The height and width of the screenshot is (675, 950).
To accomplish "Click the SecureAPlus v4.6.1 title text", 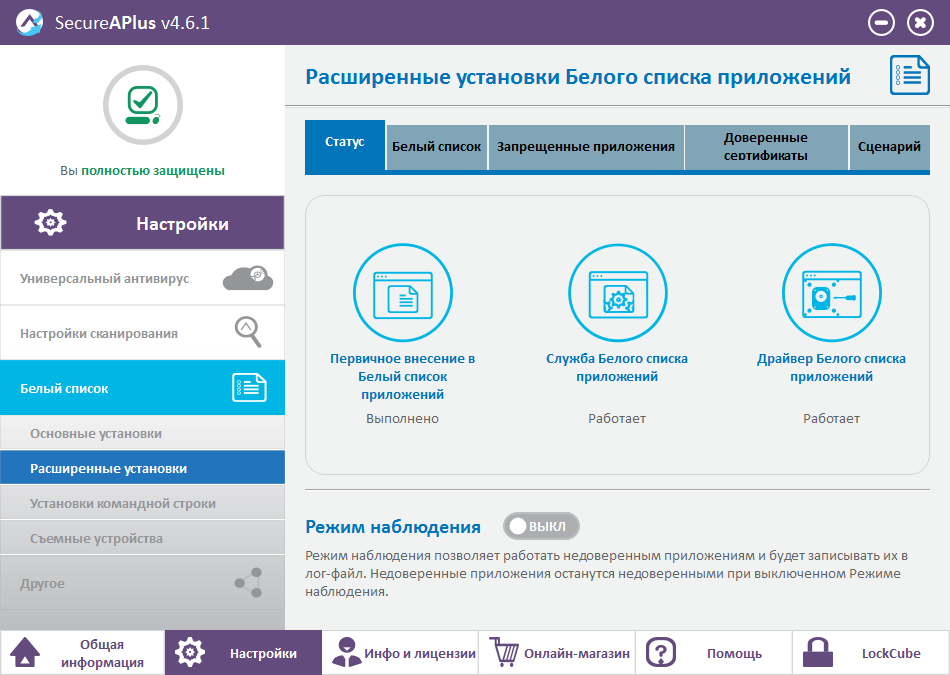I will pos(132,22).
